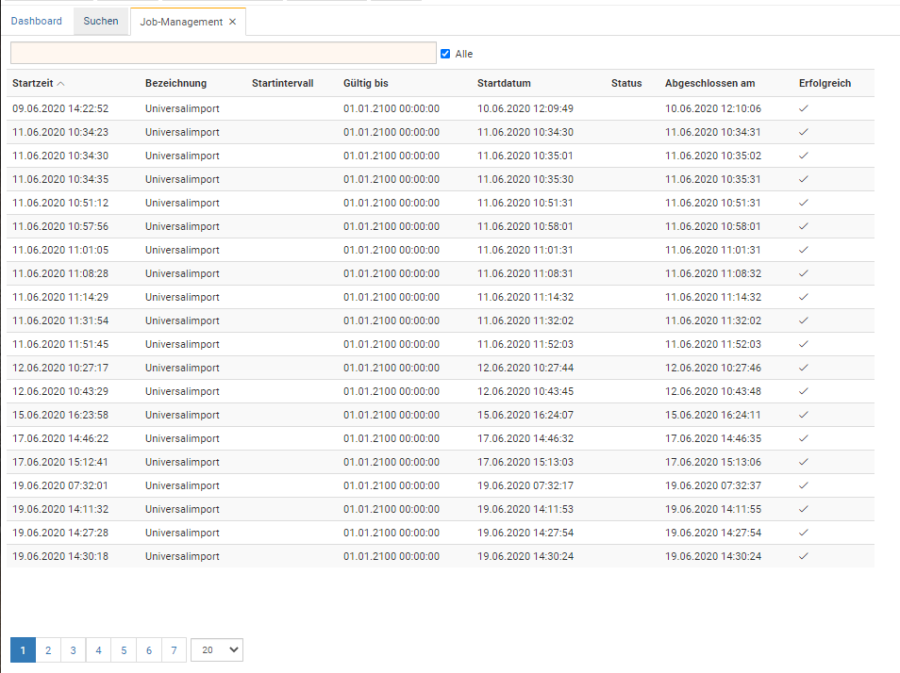Click success checkmark in first row
Screen dimensions: 900x673
click(803, 108)
